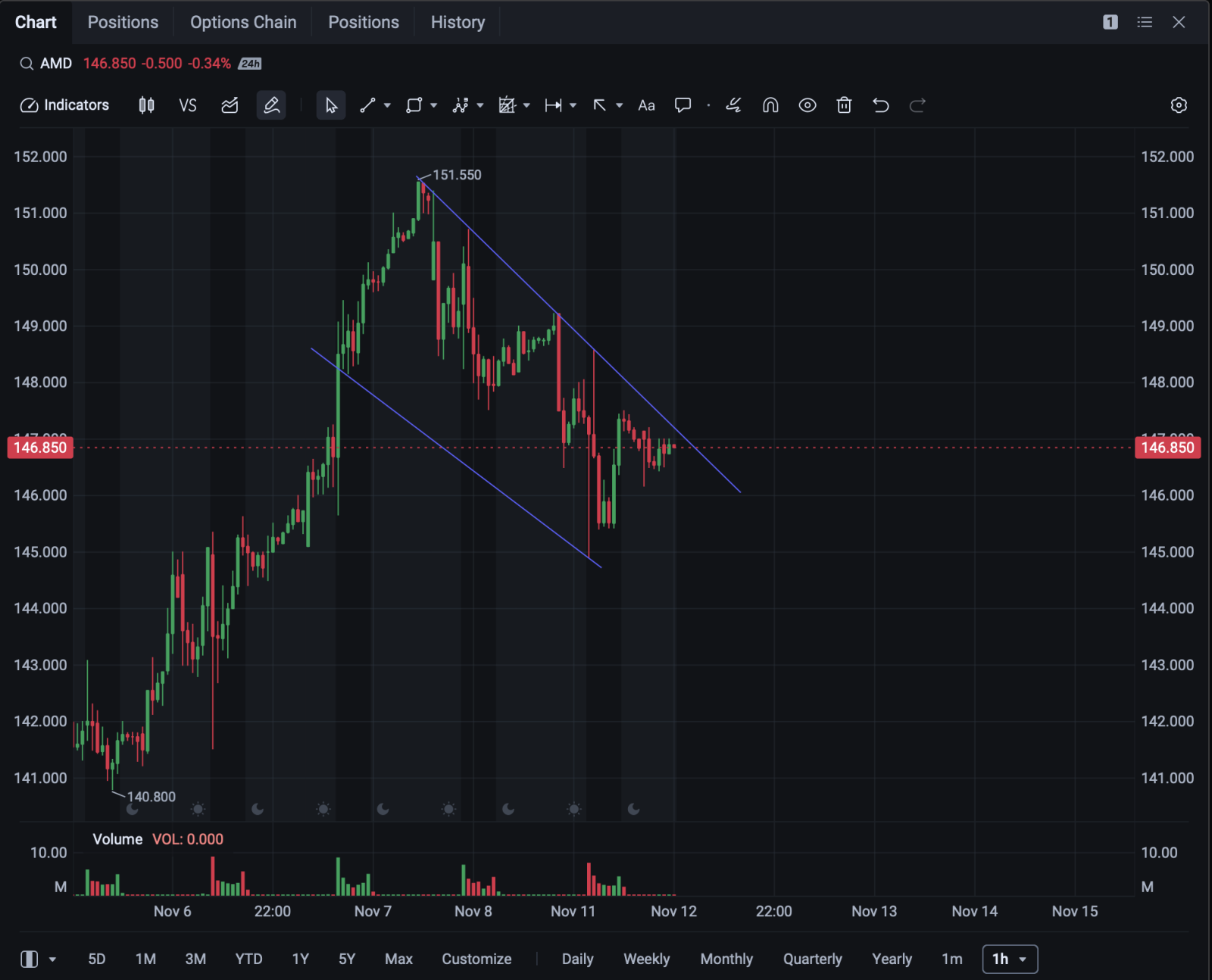Search for the AMD symbol
1212x980 pixels.
point(46,64)
